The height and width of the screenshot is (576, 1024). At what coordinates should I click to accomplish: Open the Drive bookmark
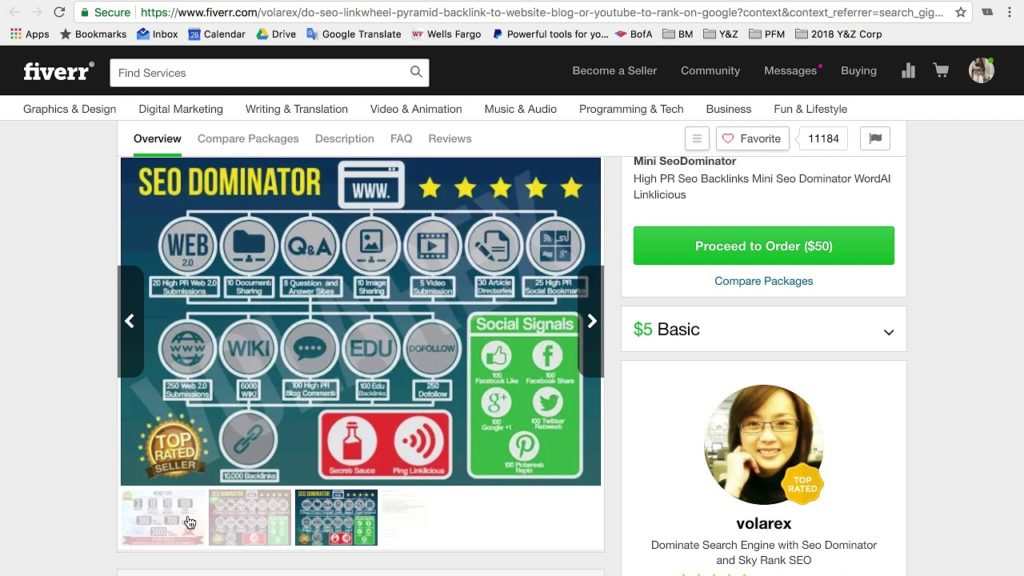pos(276,34)
